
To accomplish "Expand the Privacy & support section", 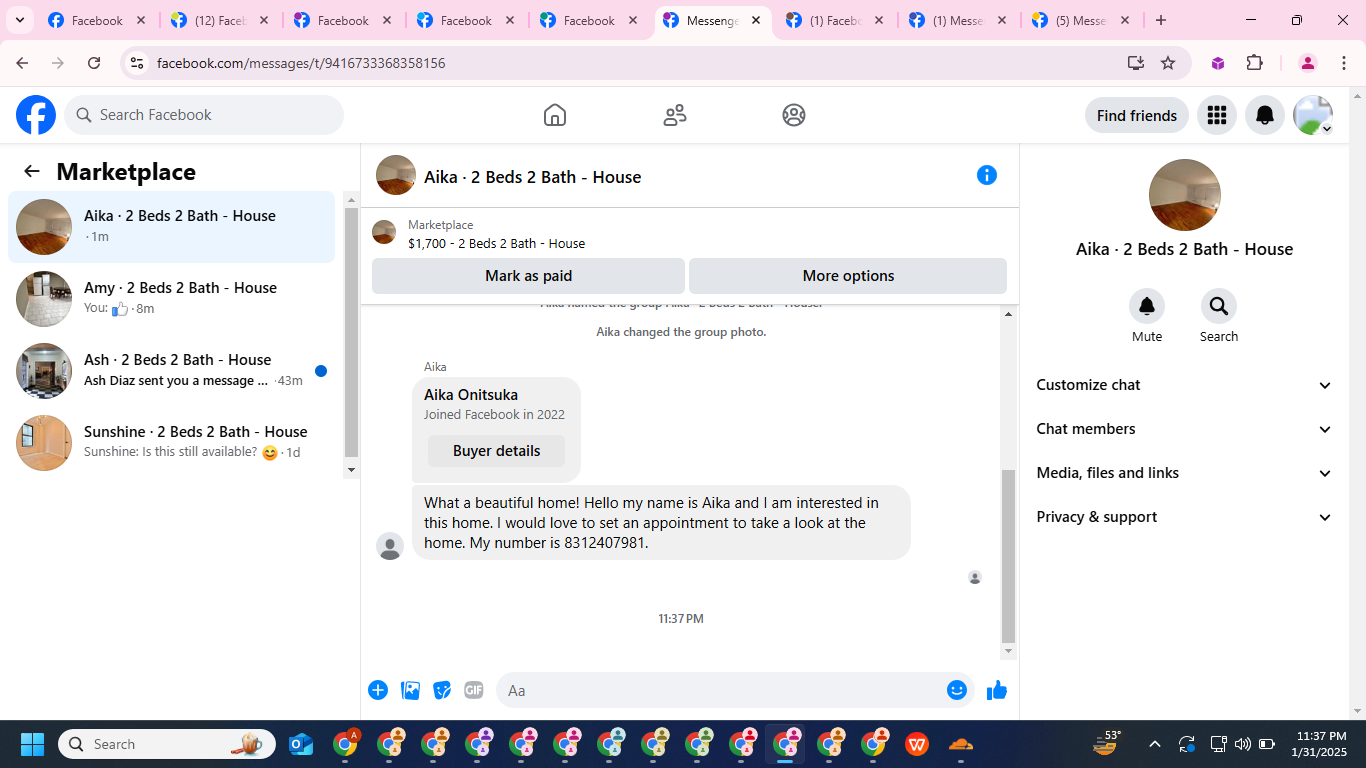I will (1185, 517).
